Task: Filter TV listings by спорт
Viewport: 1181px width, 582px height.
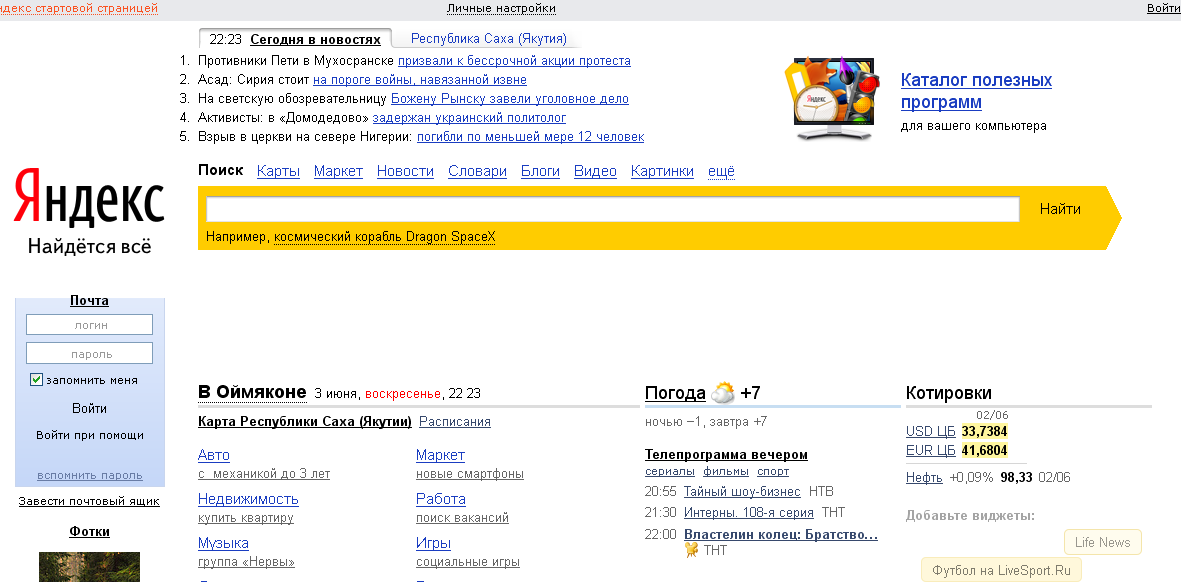Action: 774,471
